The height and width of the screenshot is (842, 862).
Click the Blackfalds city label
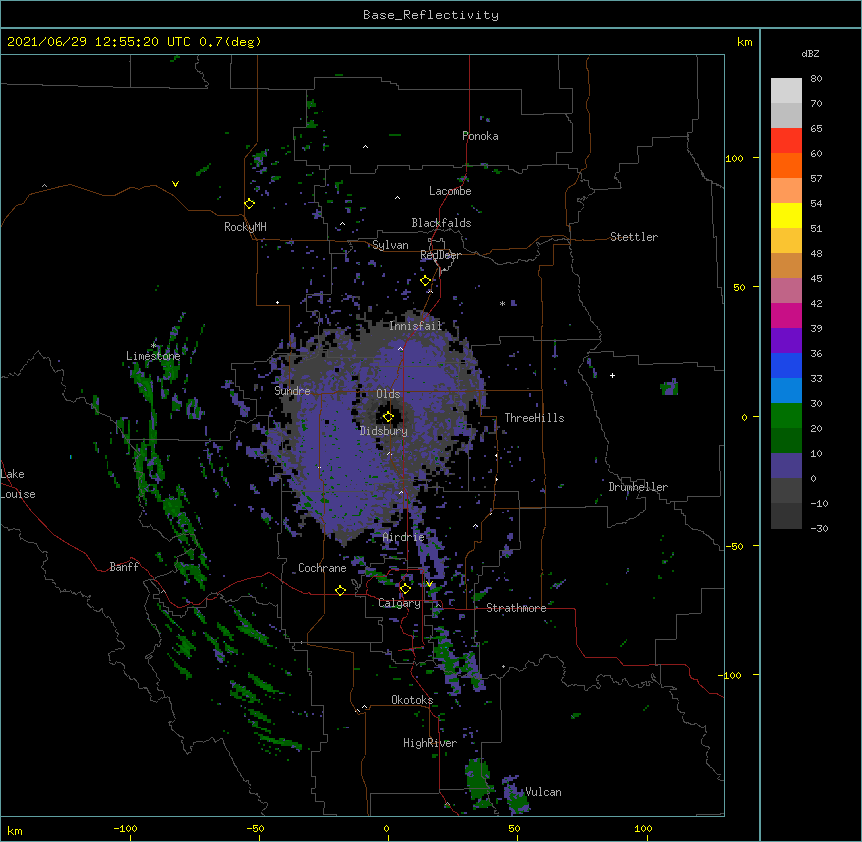coord(441,223)
